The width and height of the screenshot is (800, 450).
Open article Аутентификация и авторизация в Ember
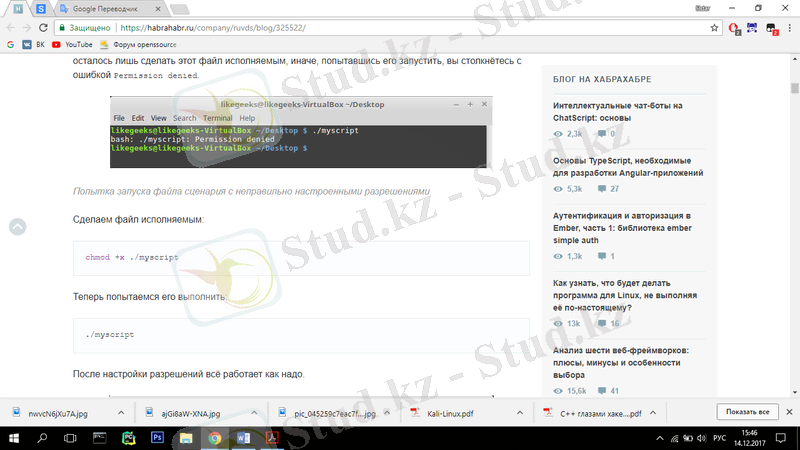[x=622, y=228]
